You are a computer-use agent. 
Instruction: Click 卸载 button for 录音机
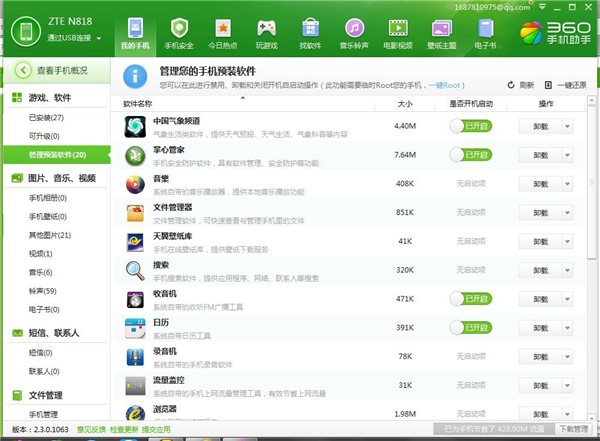(x=540, y=357)
